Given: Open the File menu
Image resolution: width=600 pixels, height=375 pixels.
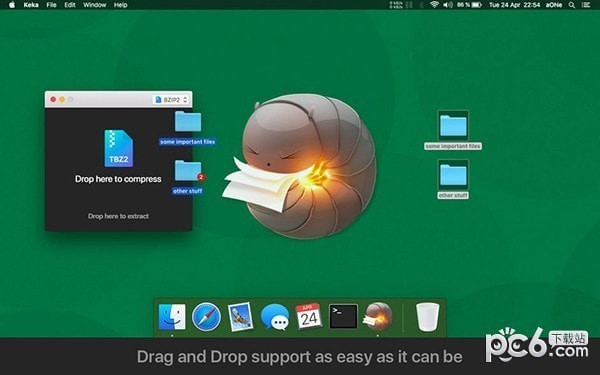Looking at the screenshot, I should point(51,5).
